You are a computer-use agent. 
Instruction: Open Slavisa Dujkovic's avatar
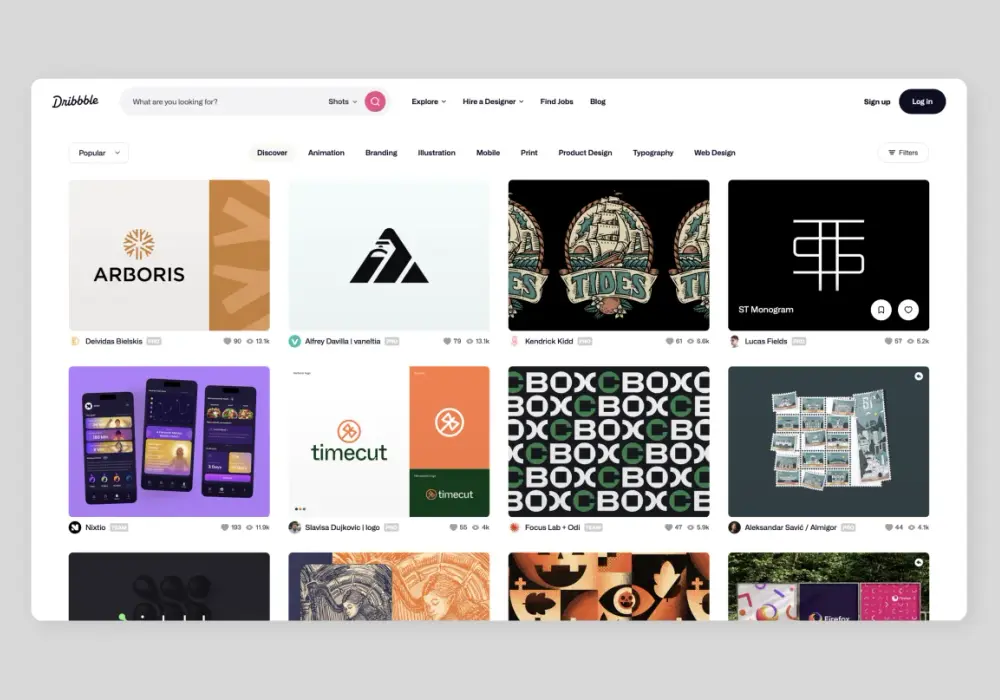(x=295, y=527)
